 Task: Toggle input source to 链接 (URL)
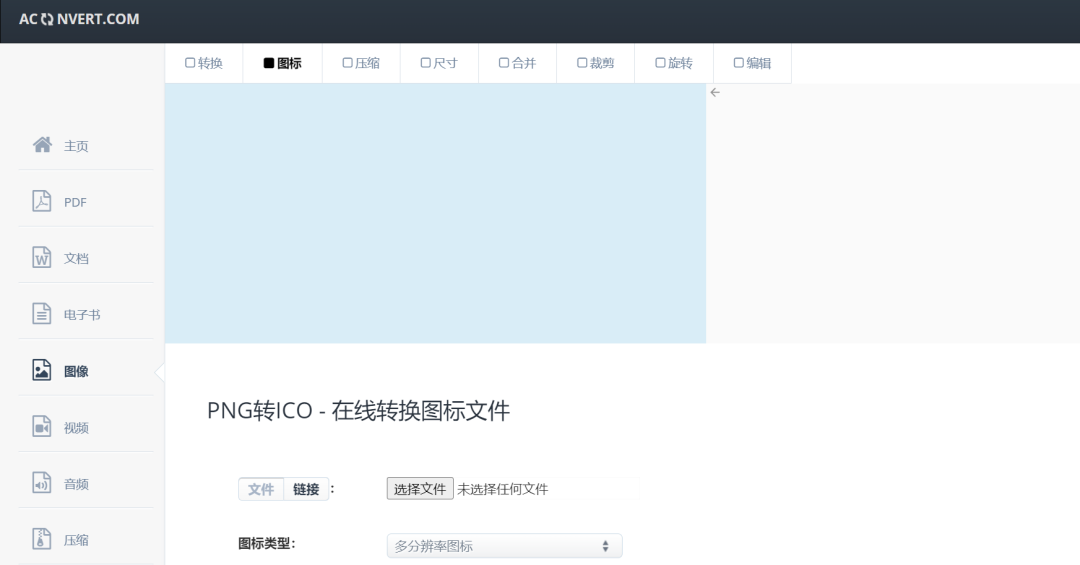(306, 489)
